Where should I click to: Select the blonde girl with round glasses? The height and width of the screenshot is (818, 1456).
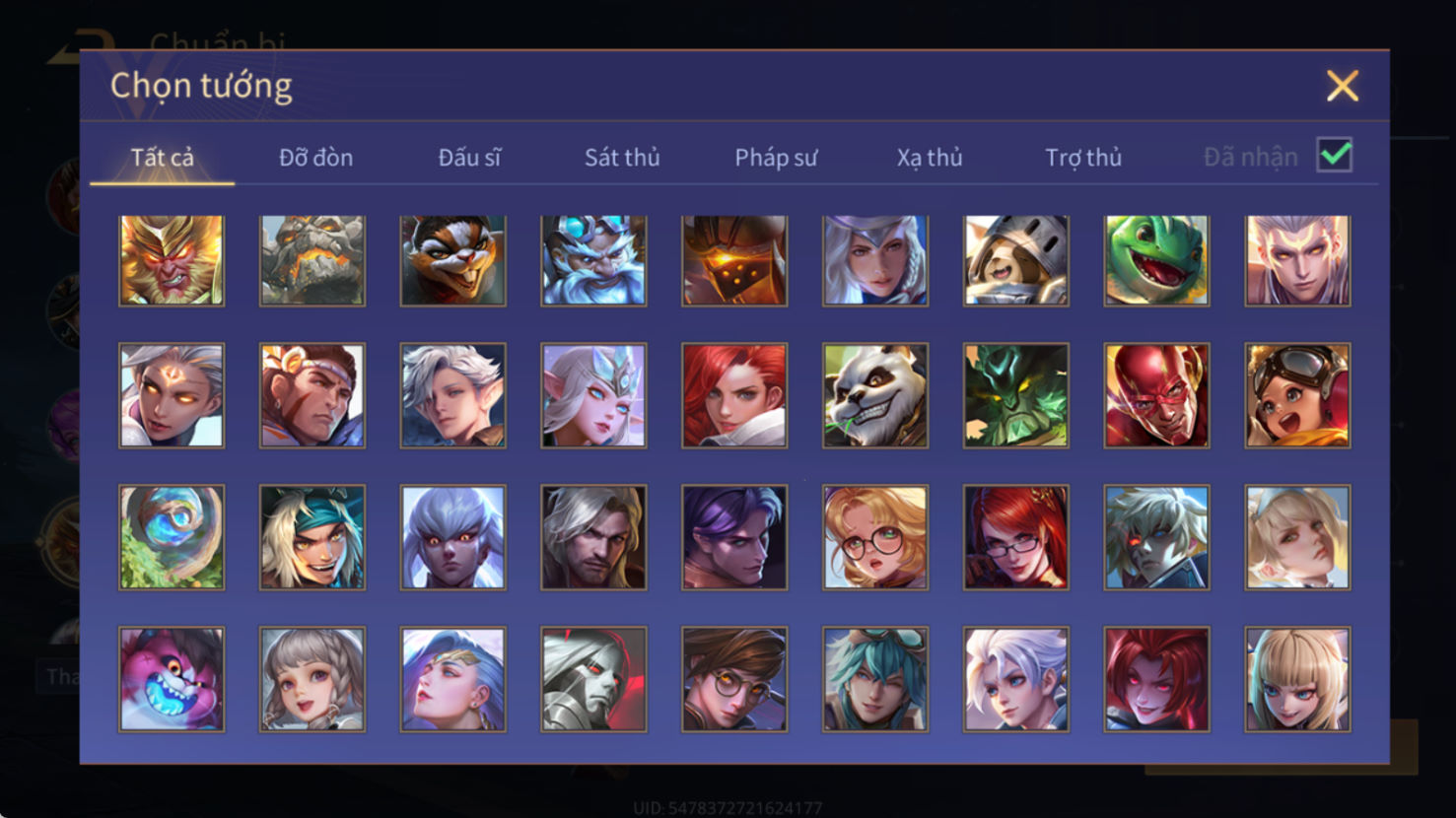point(875,537)
